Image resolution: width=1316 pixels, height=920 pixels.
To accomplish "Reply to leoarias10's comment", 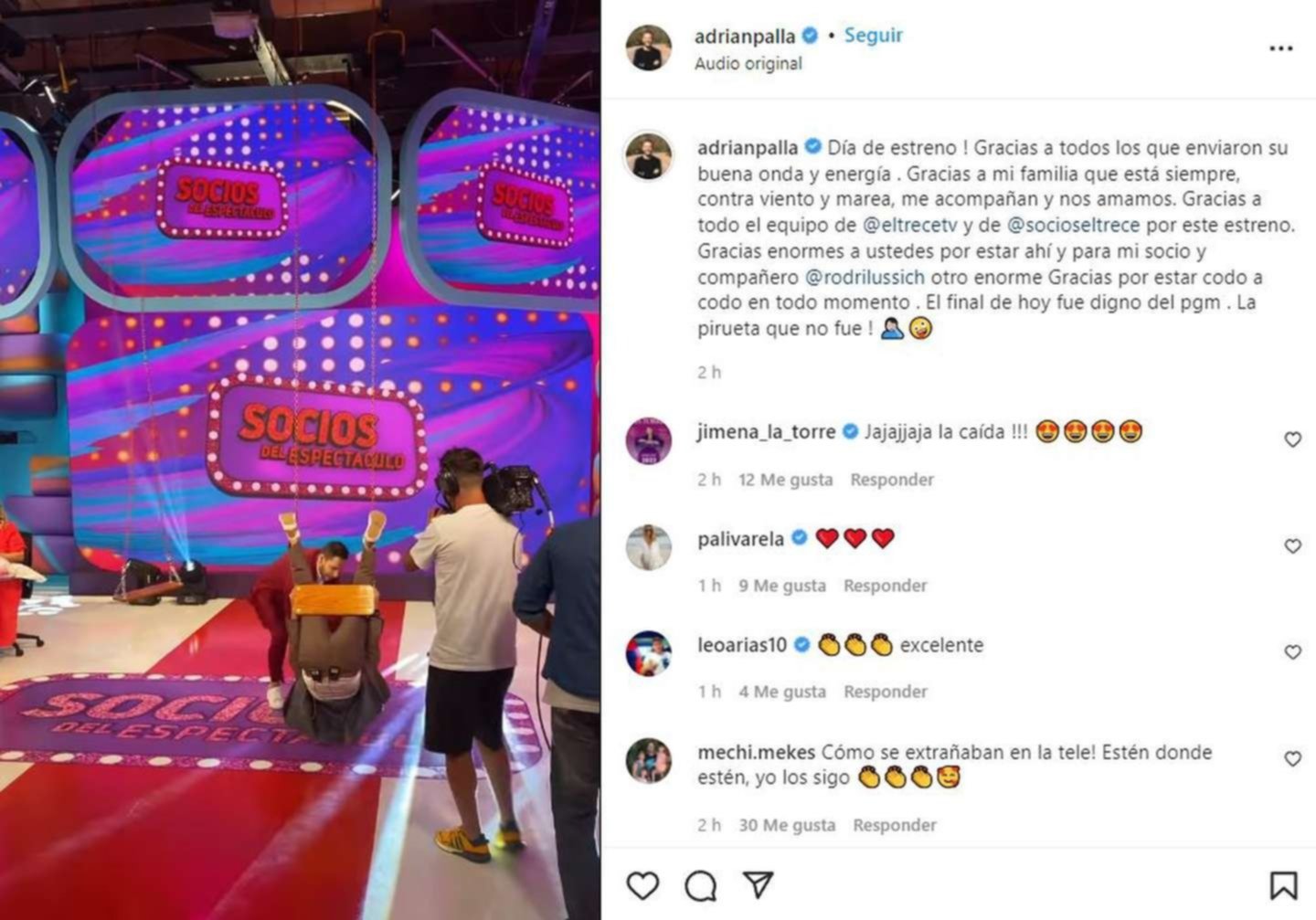I will click(885, 692).
